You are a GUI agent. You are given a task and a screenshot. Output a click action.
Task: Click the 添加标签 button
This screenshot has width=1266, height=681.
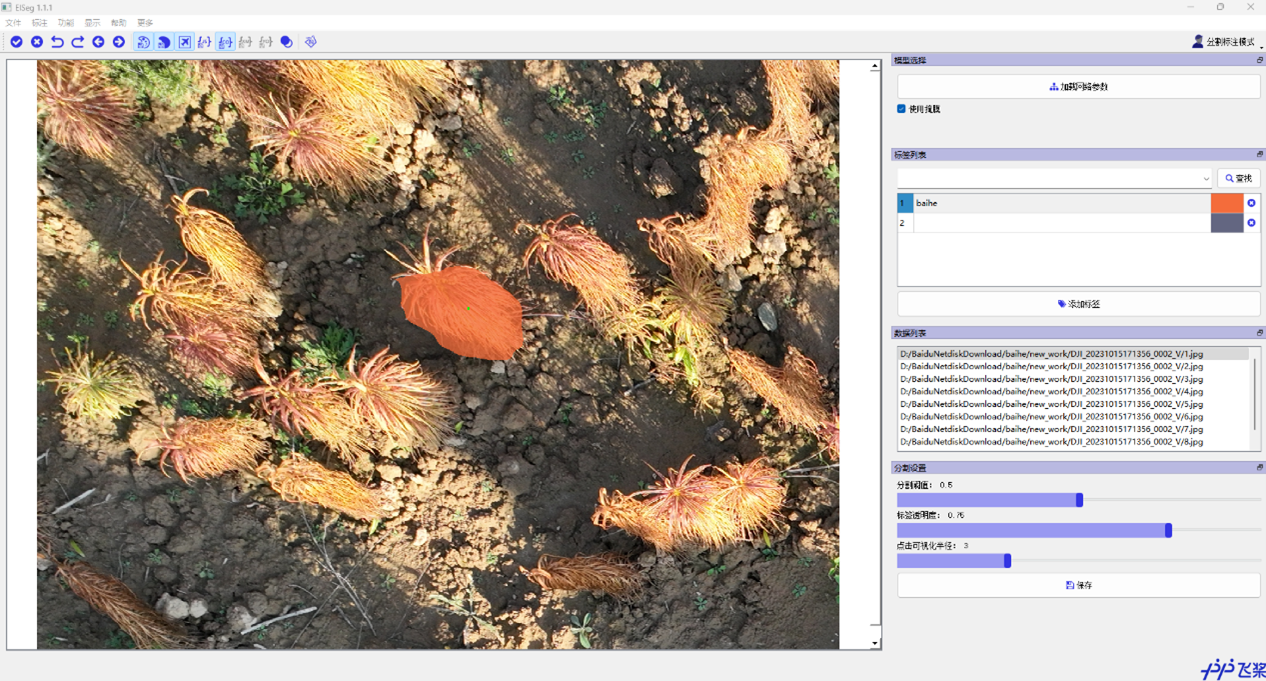pos(1078,303)
